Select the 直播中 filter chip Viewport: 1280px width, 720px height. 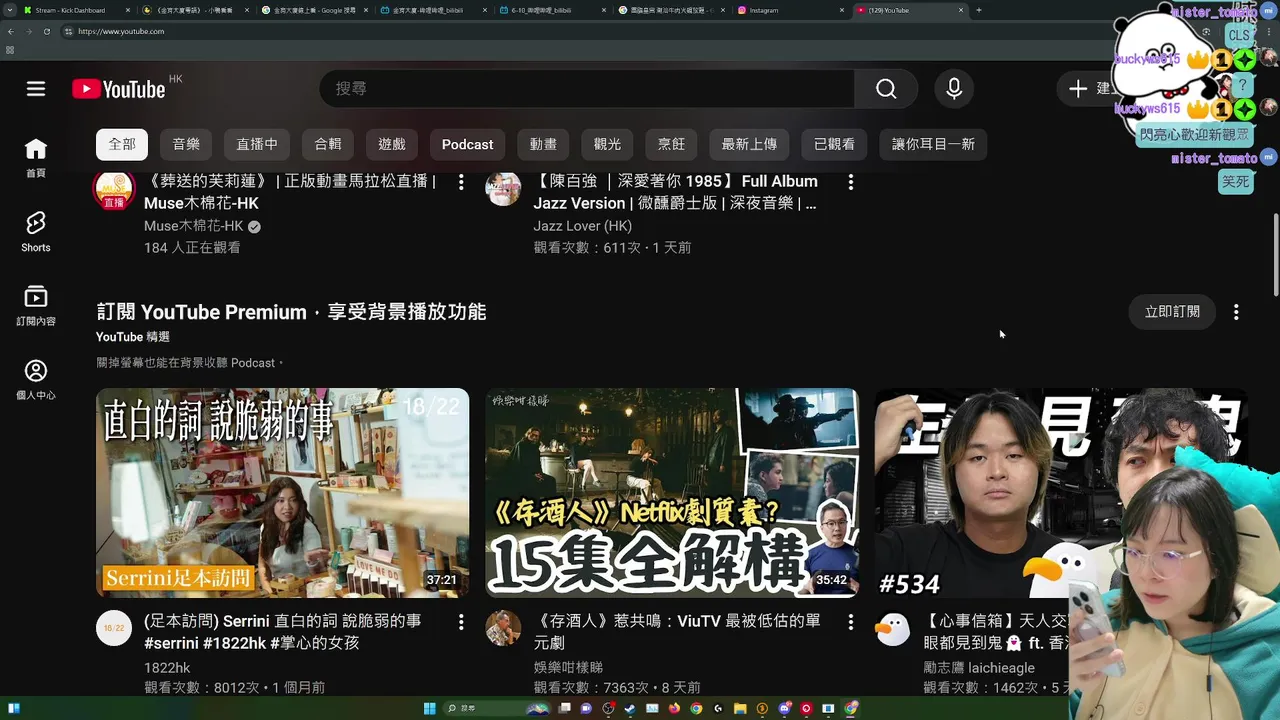(257, 144)
